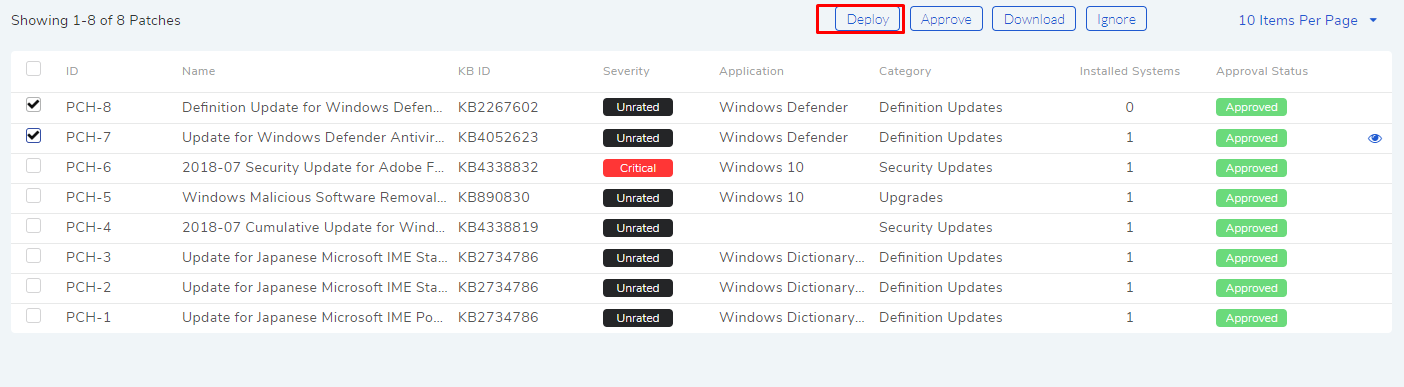Click Upgrades category in PCH-5 row
The height and width of the screenshot is (387, 1404).
click(x=911, y=197)
